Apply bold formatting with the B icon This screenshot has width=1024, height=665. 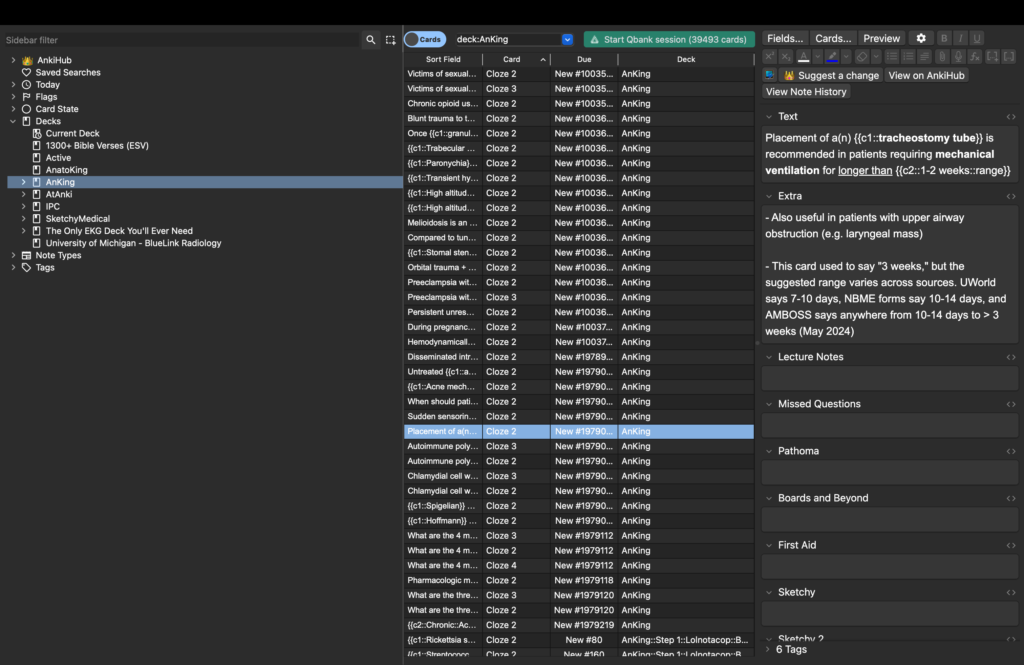click(x=944, y=39)
